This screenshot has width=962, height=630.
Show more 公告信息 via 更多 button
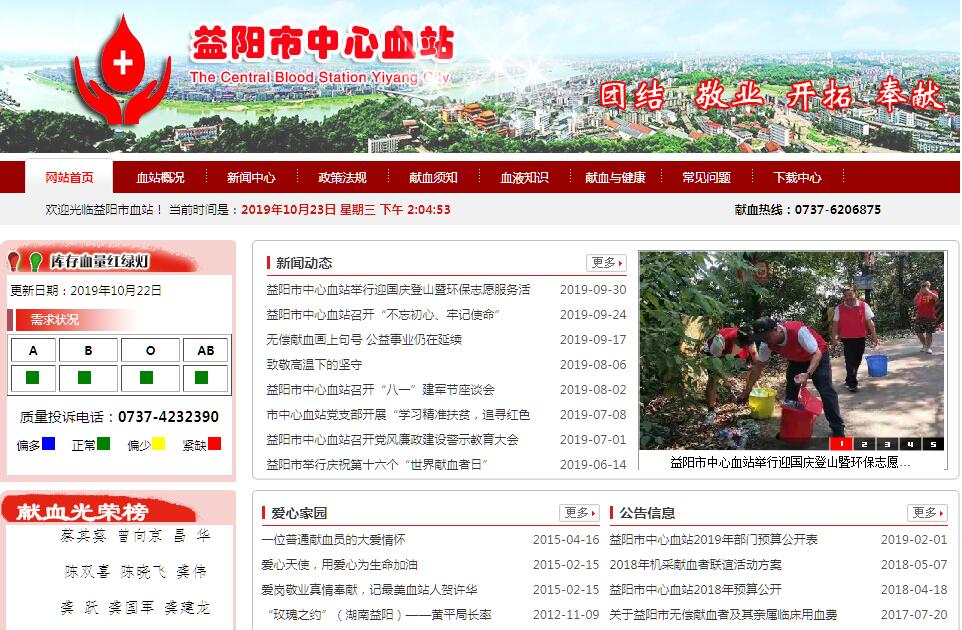tap(927, 513)
